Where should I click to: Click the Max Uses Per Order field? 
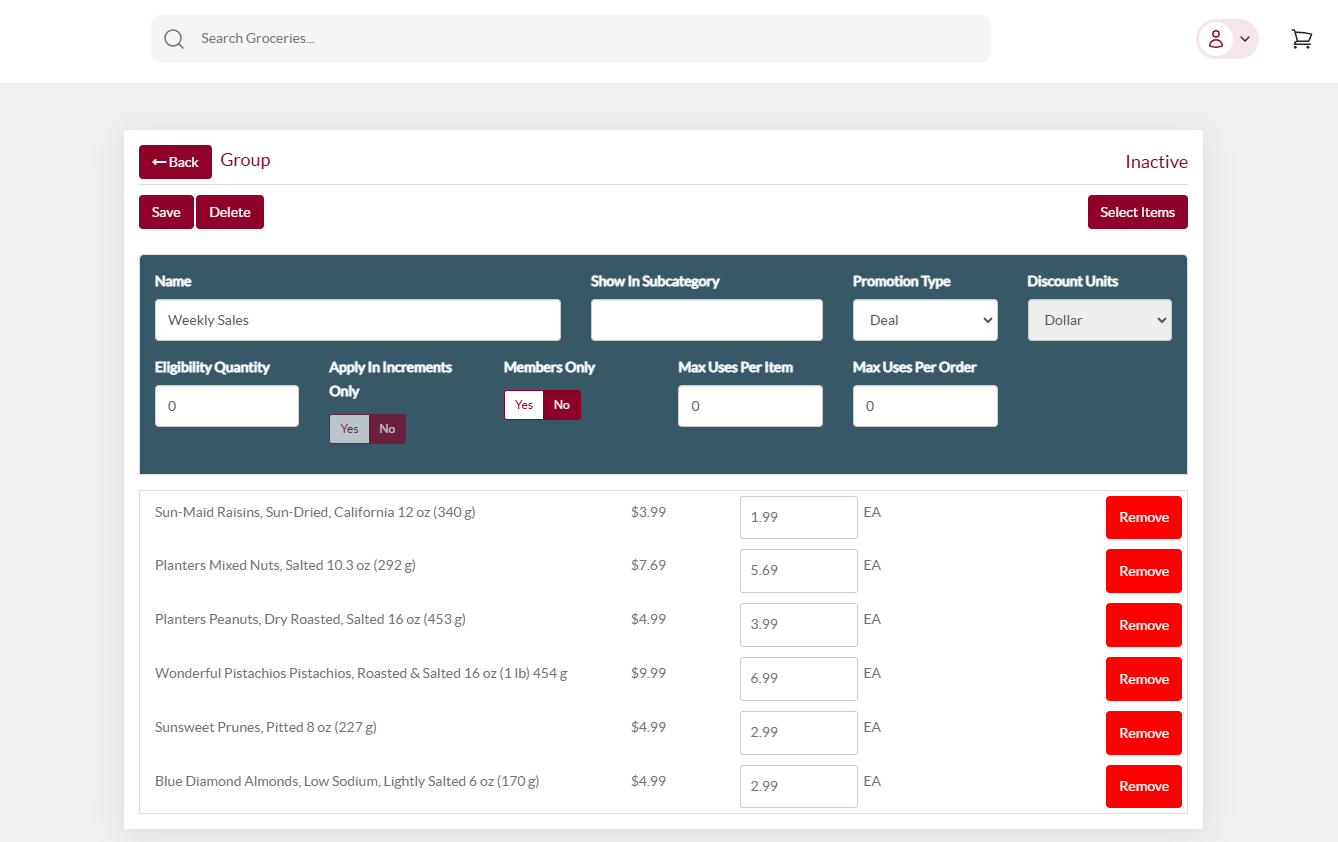point(925,406)
